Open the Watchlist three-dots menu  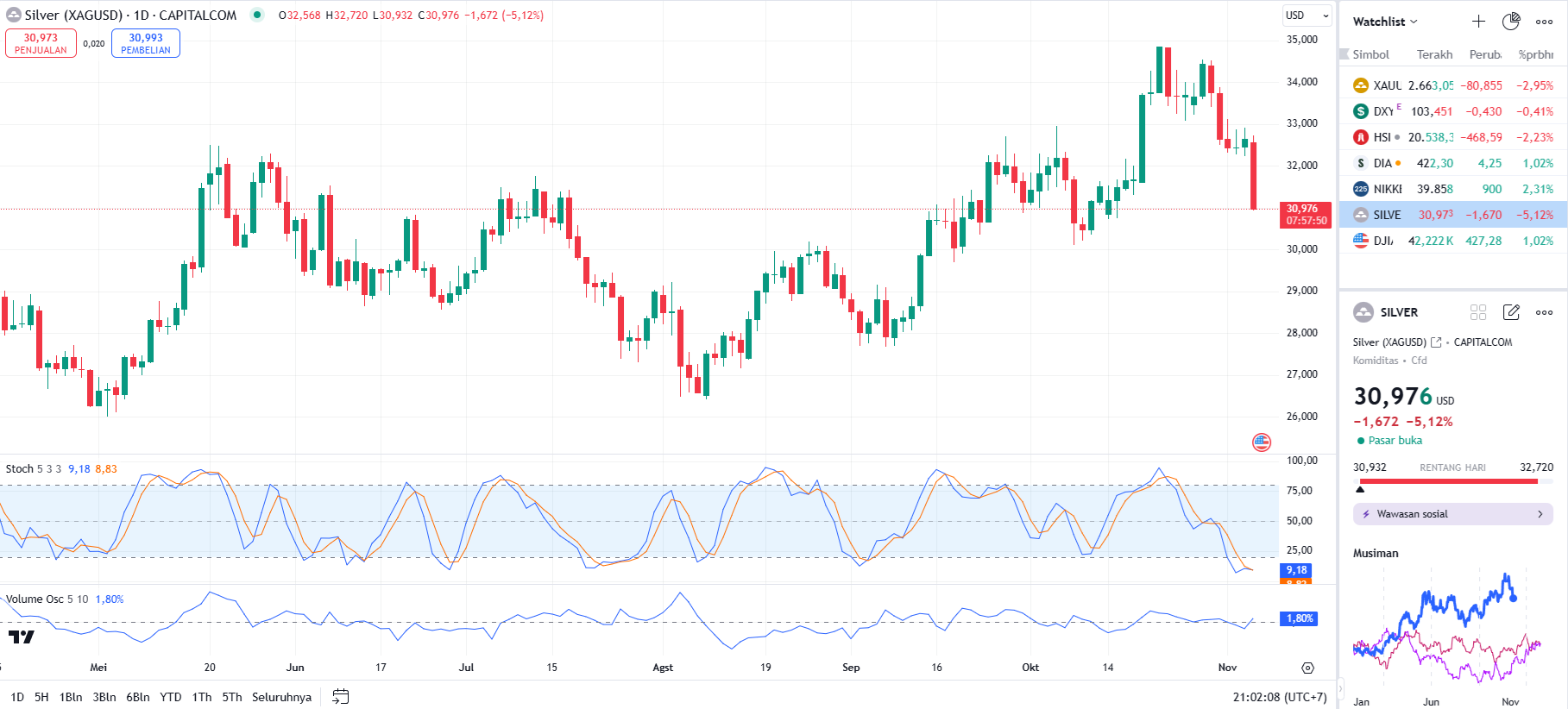[1544, 22]
